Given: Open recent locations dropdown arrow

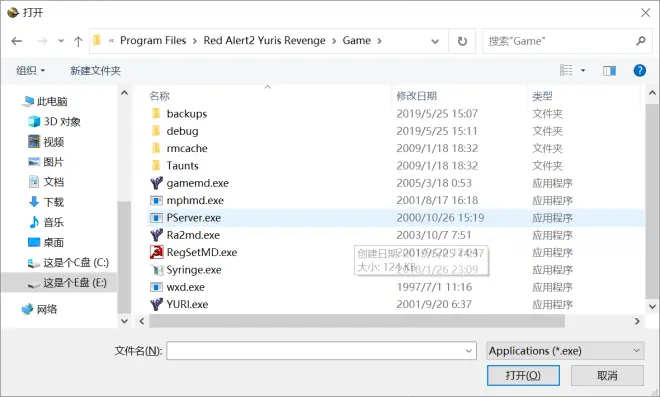Looking at the screenshot, I should point(61,41).
